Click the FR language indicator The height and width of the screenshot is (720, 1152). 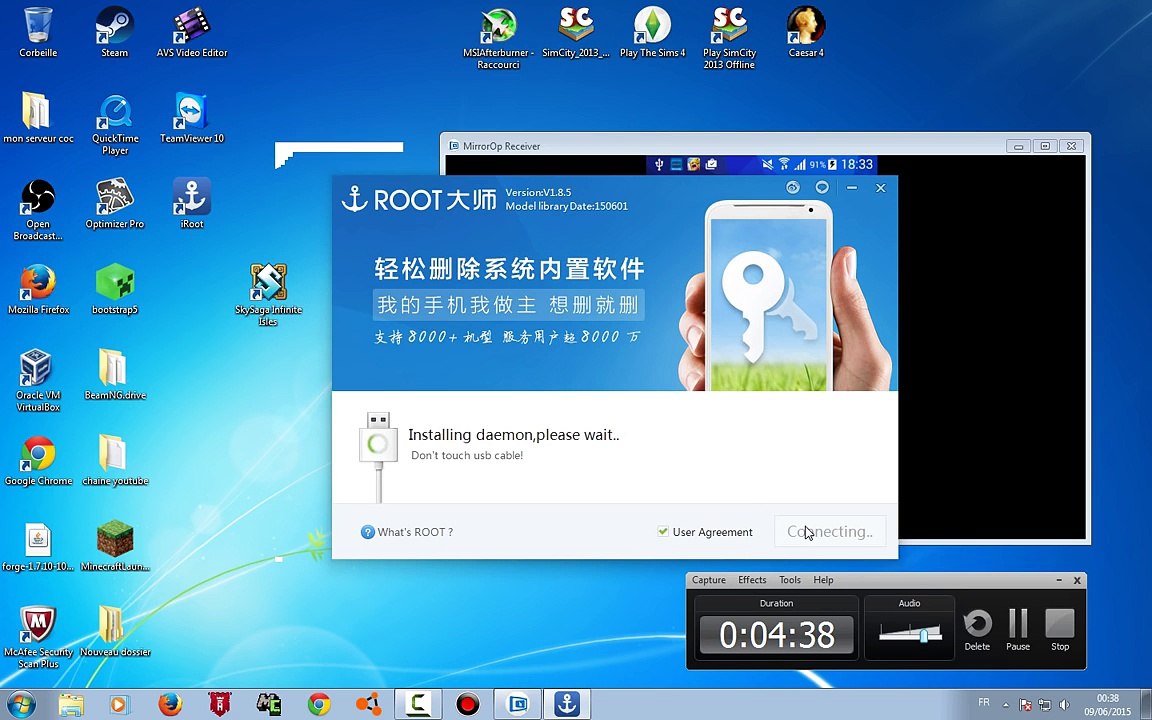pos(984,702)
